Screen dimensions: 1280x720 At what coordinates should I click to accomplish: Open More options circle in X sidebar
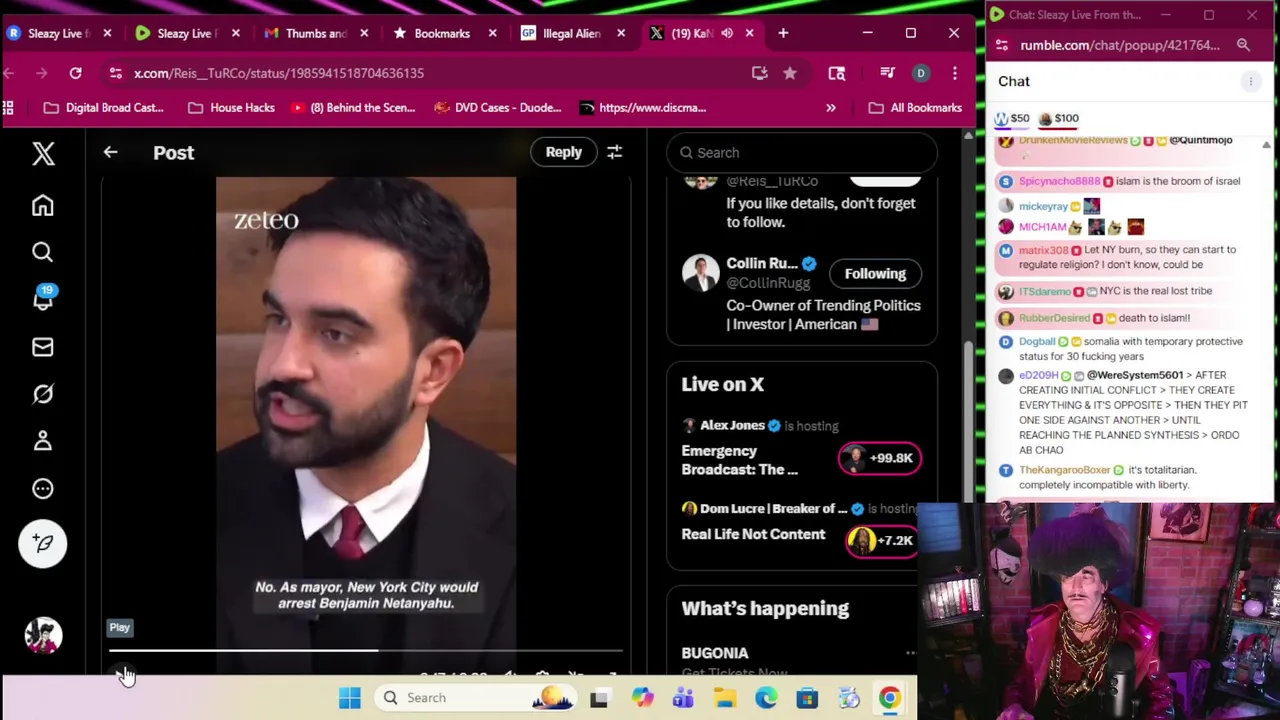42,489
